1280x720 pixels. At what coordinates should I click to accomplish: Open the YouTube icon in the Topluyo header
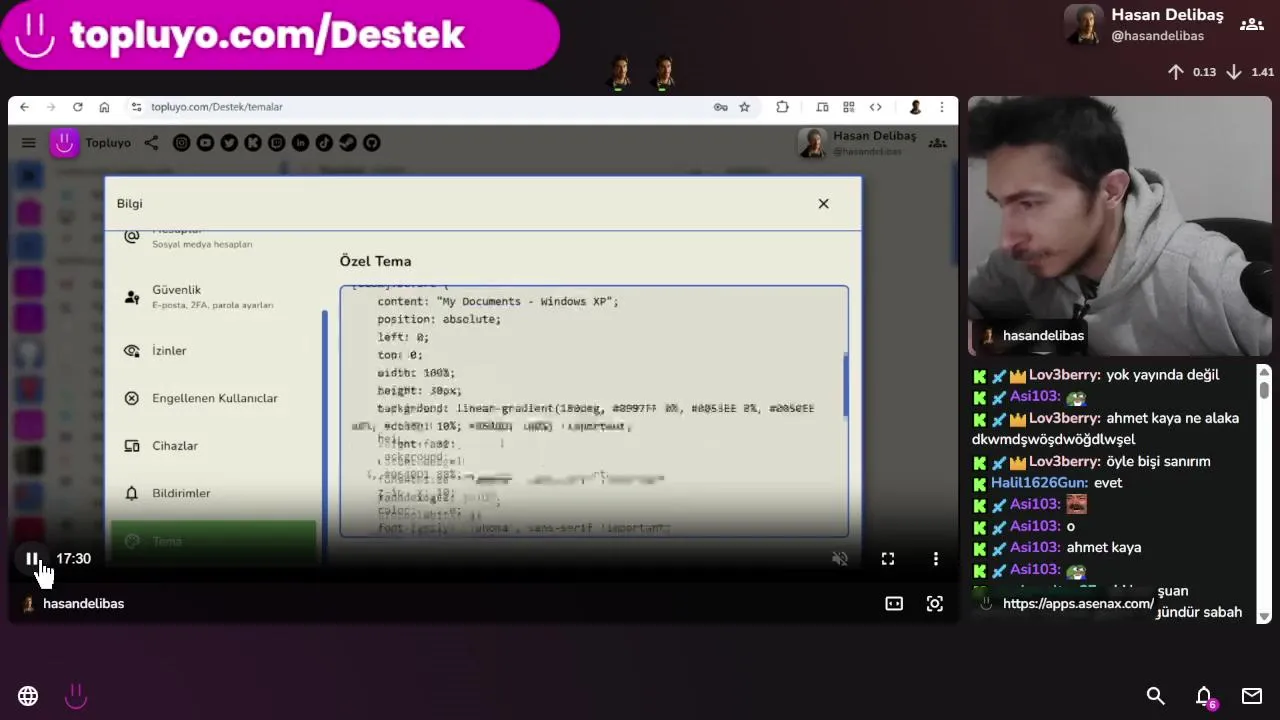pos(205,143)
